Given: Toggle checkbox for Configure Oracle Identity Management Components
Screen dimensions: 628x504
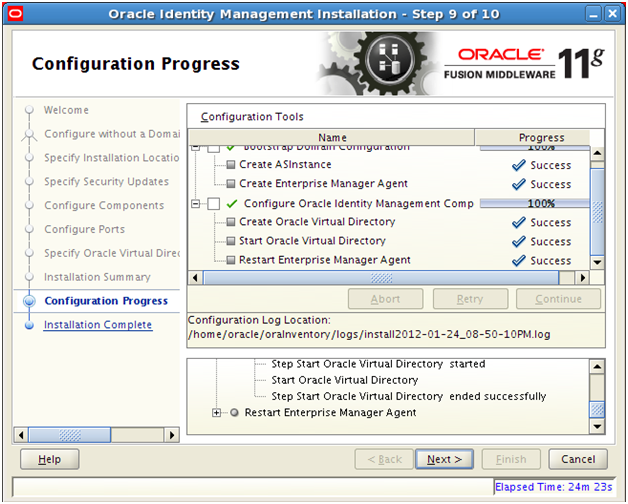Looking at the screenshot, I should 213,204.
